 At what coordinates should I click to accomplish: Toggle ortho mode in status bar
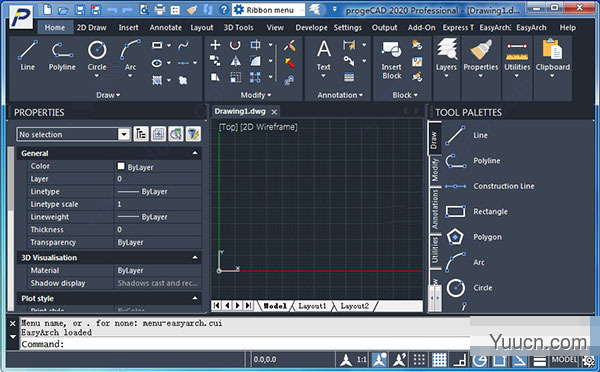click(460, 360)
